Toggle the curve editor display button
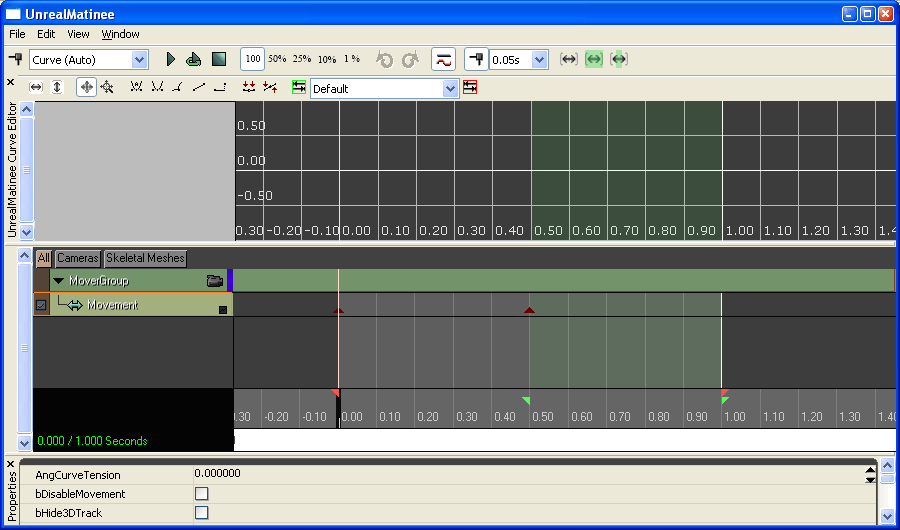The image size is (900, 530). point(443,59)
